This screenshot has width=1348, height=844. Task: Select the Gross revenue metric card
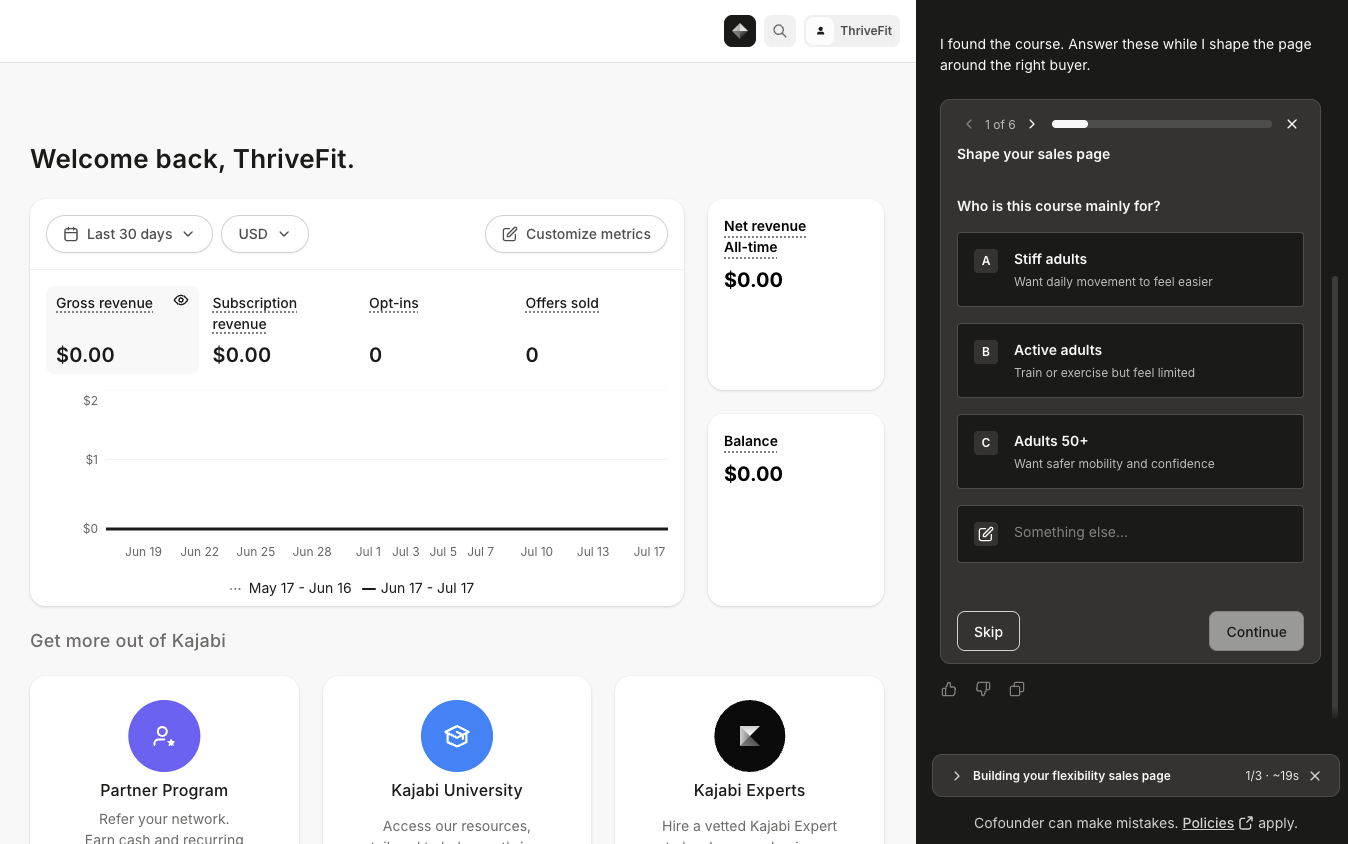coord(122,330)
